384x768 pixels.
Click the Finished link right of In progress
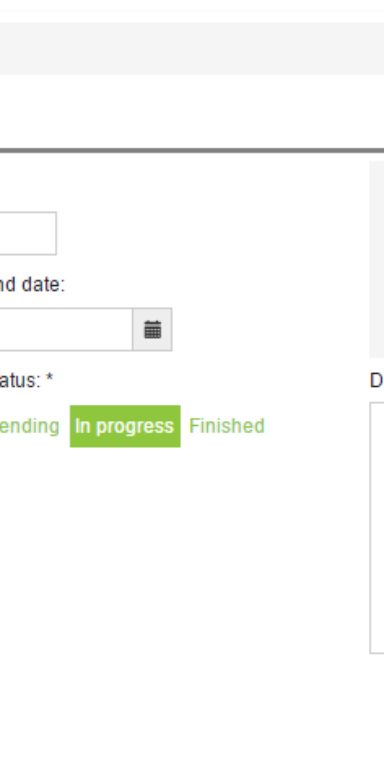pos(227,426)
